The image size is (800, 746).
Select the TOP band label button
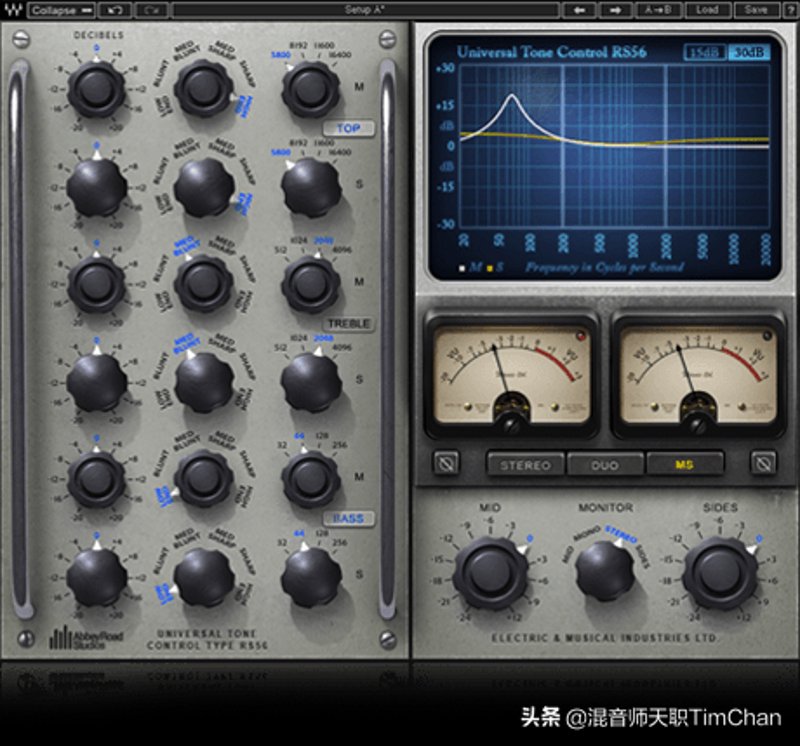pyautogui.click(x=348, y=129)
